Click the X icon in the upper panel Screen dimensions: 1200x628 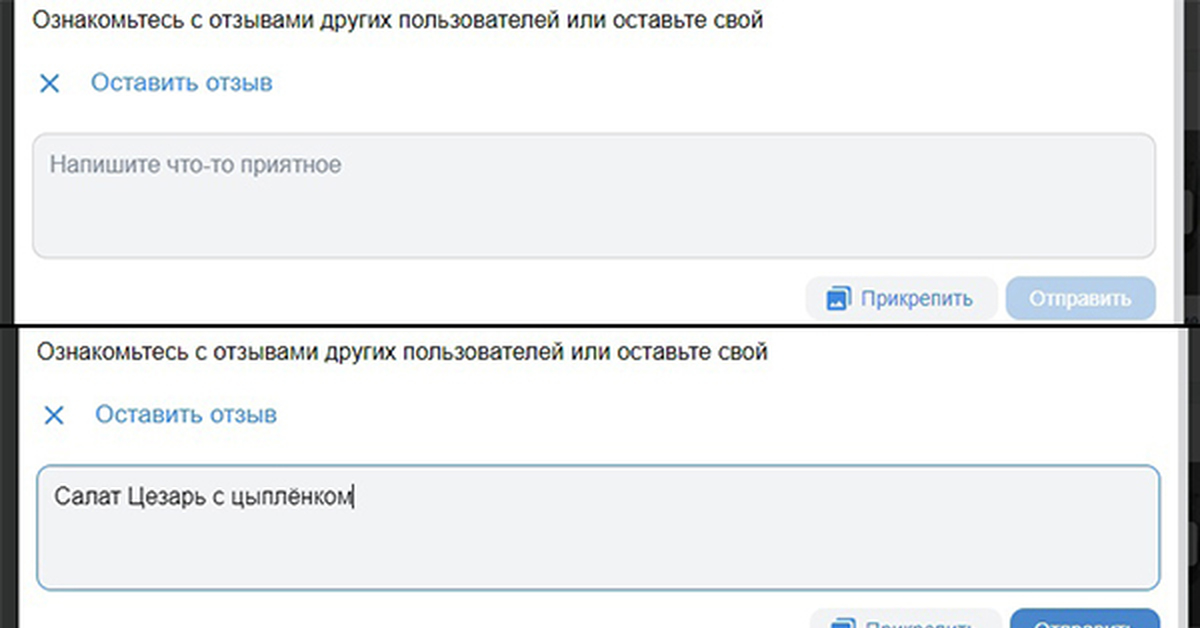(x=49, y=83)
